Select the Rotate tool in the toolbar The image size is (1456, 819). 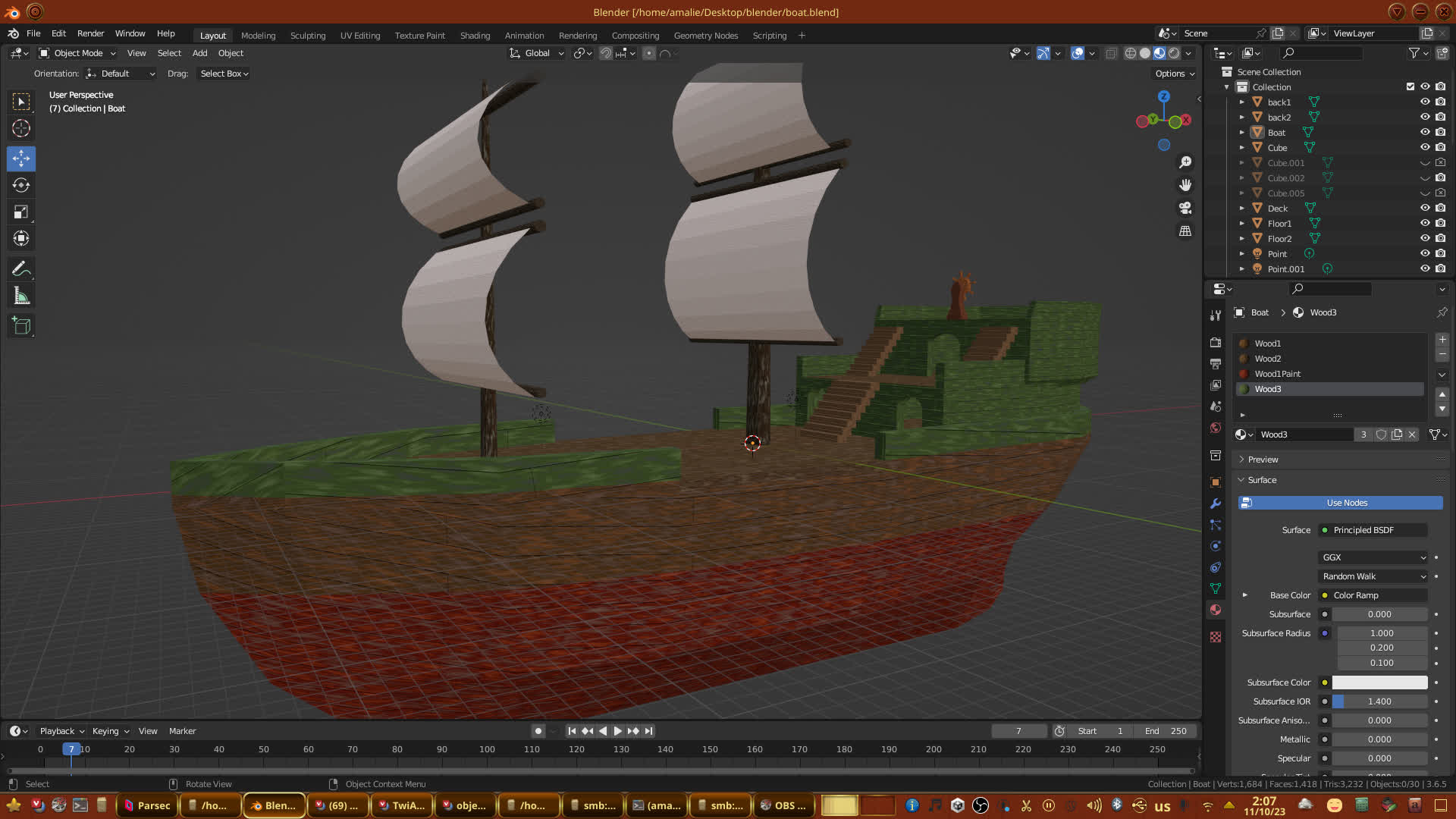(21, 185)
